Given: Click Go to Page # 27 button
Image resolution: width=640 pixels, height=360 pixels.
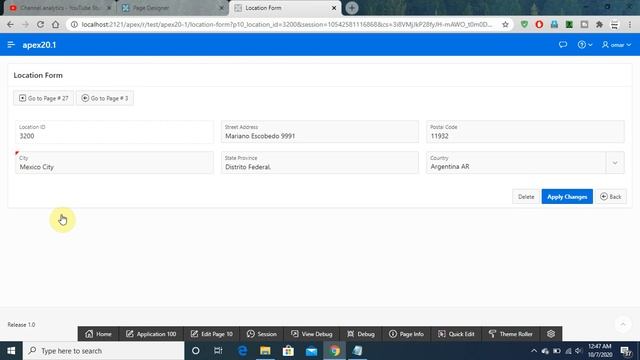Looking at the screenshot, I should pos(44,98).
